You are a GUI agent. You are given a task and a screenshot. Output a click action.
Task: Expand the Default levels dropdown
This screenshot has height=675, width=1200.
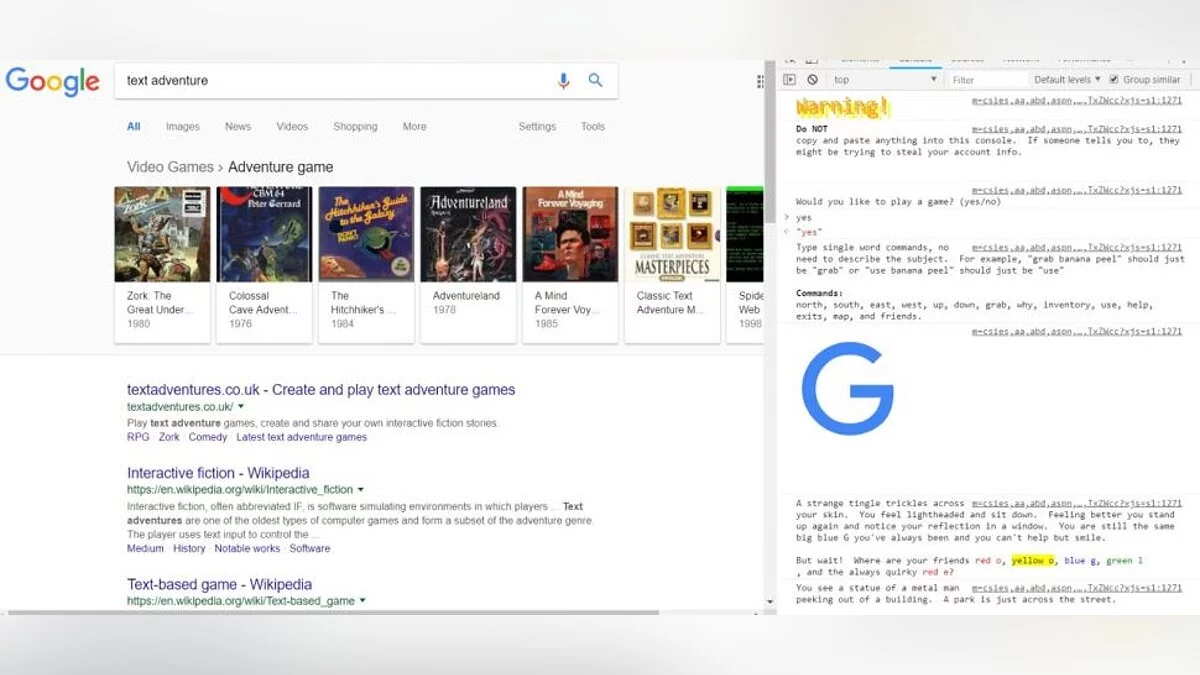(1066, 80)
